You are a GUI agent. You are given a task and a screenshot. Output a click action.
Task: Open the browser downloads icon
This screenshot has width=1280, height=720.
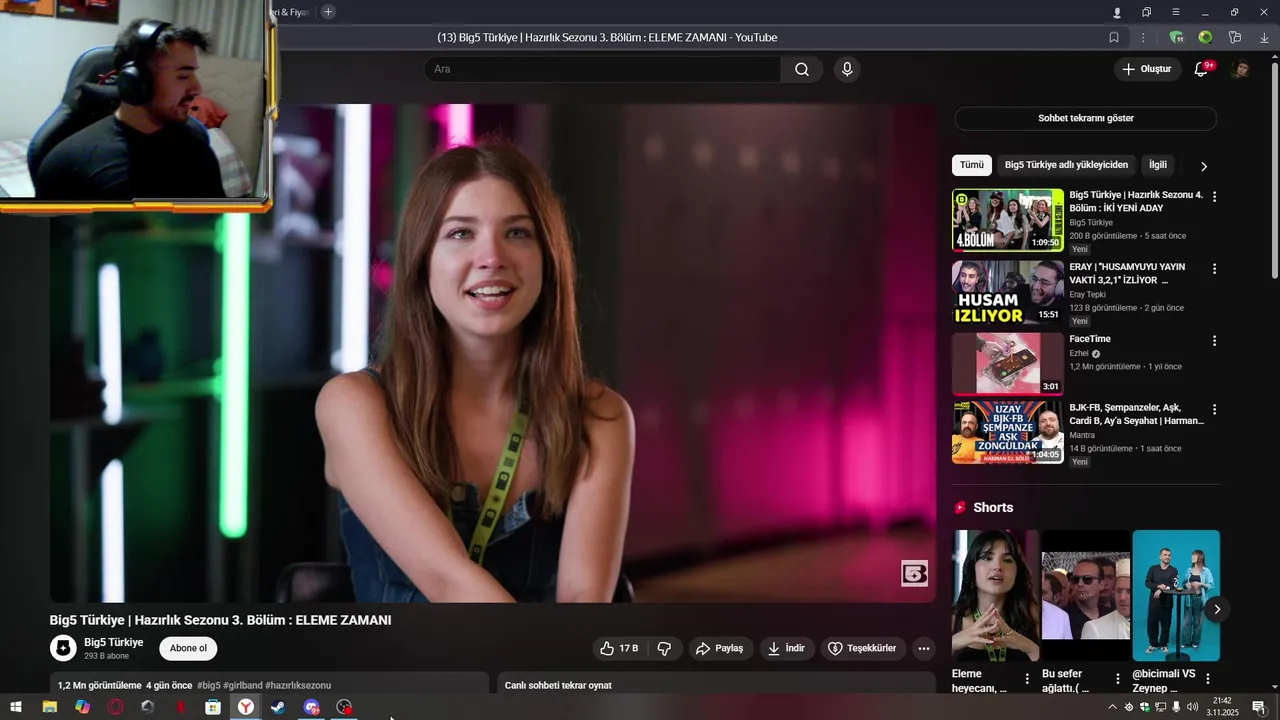click(x=1264, y=37)
